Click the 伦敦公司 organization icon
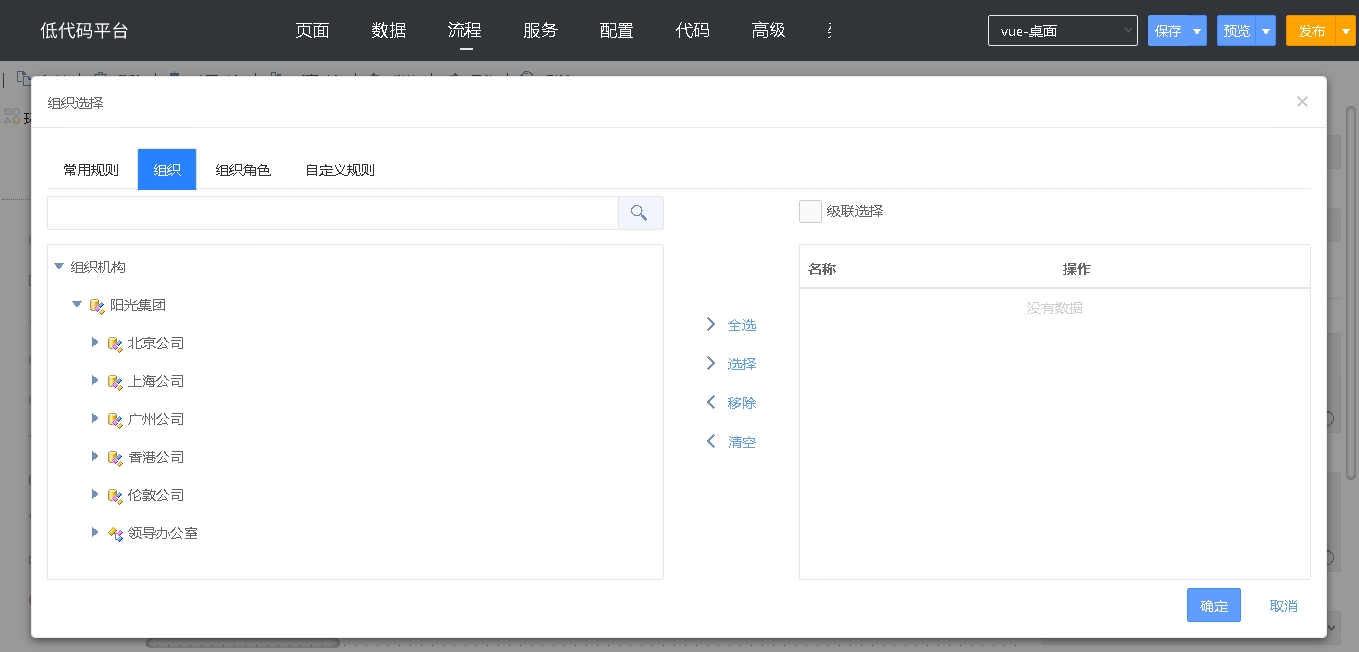This screenshot has height=652, width=1359. click(115, 495)
